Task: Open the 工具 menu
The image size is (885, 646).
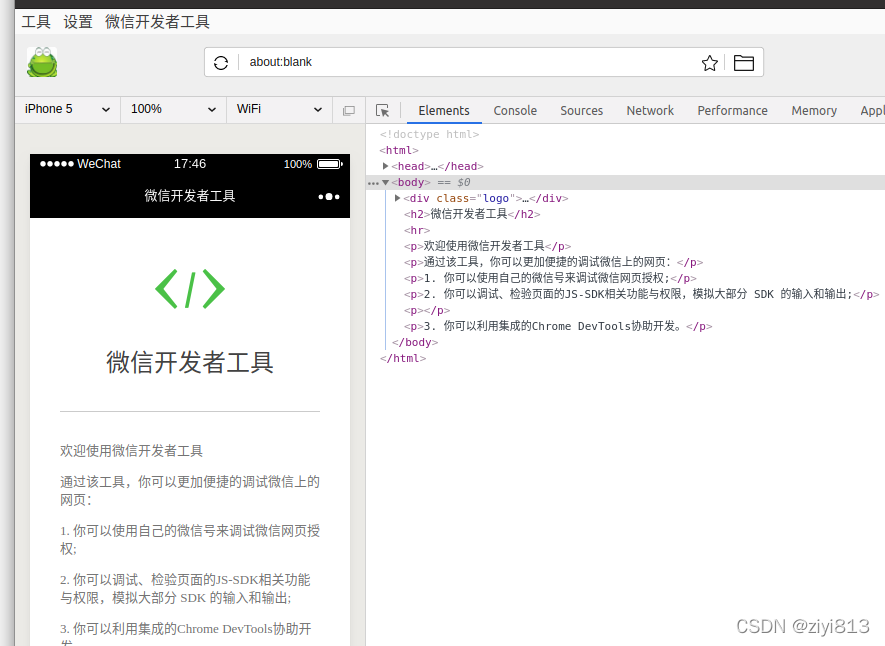Action: point(36,22)
